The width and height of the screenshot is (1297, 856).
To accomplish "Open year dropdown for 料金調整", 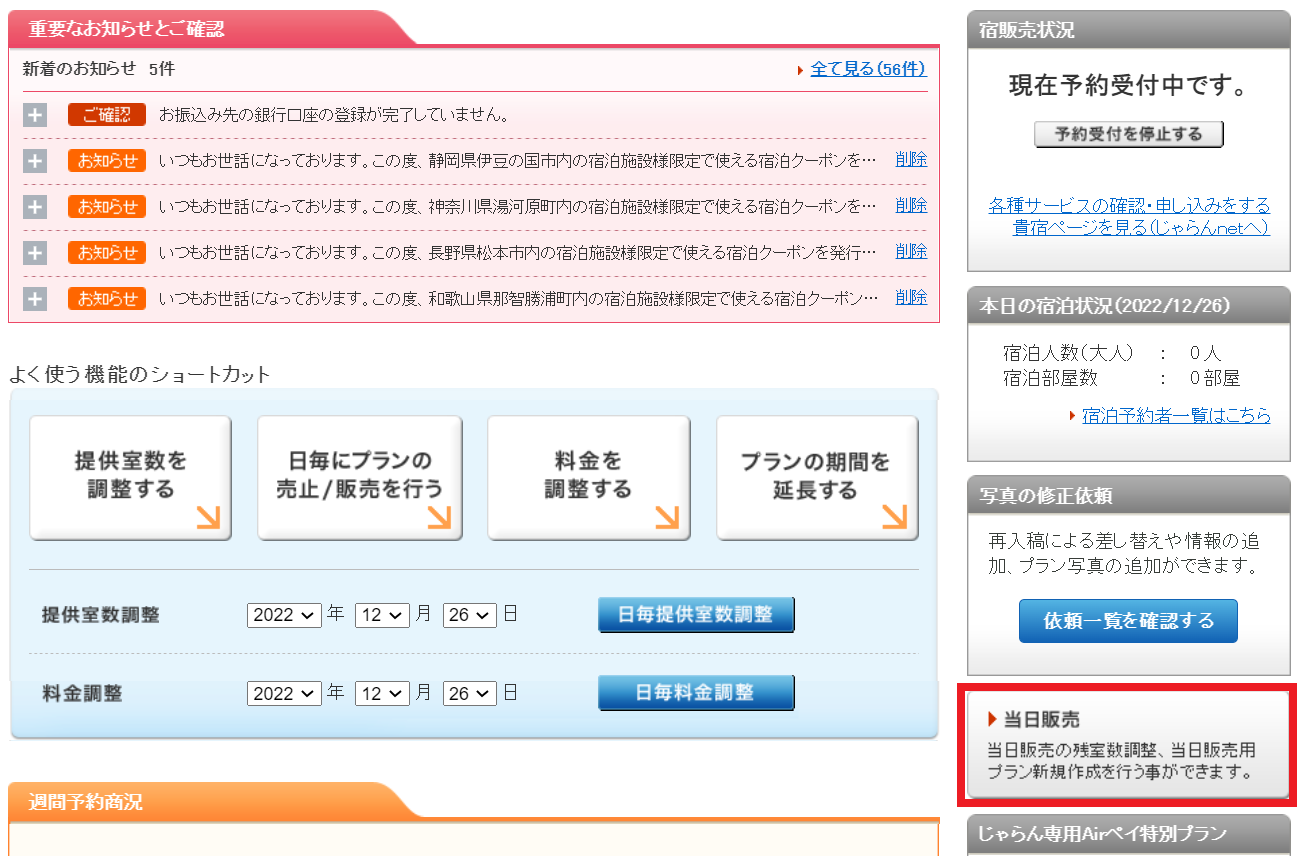I will (x=284, y=693).
